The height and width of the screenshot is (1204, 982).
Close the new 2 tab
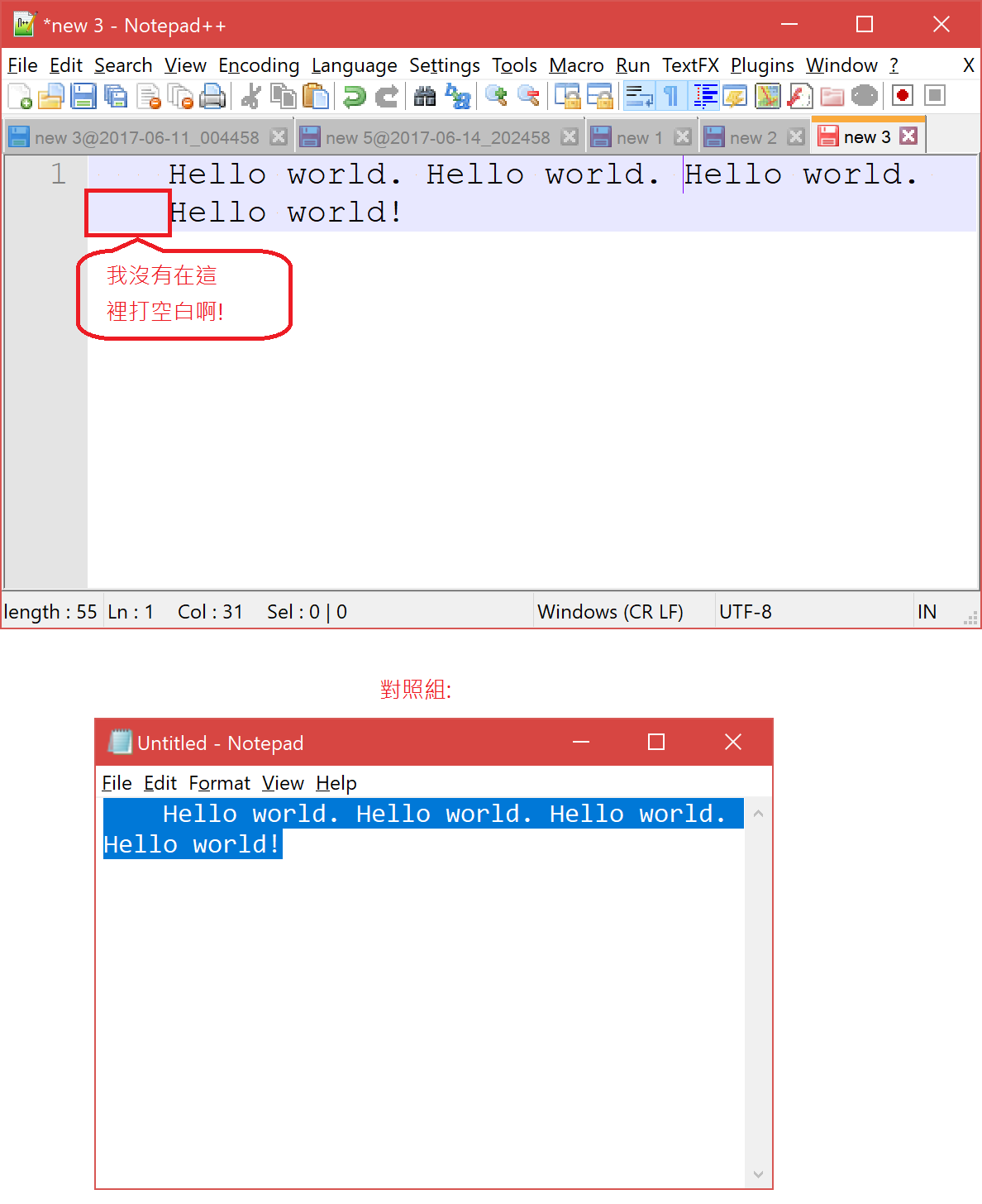[x=795, y=137]
